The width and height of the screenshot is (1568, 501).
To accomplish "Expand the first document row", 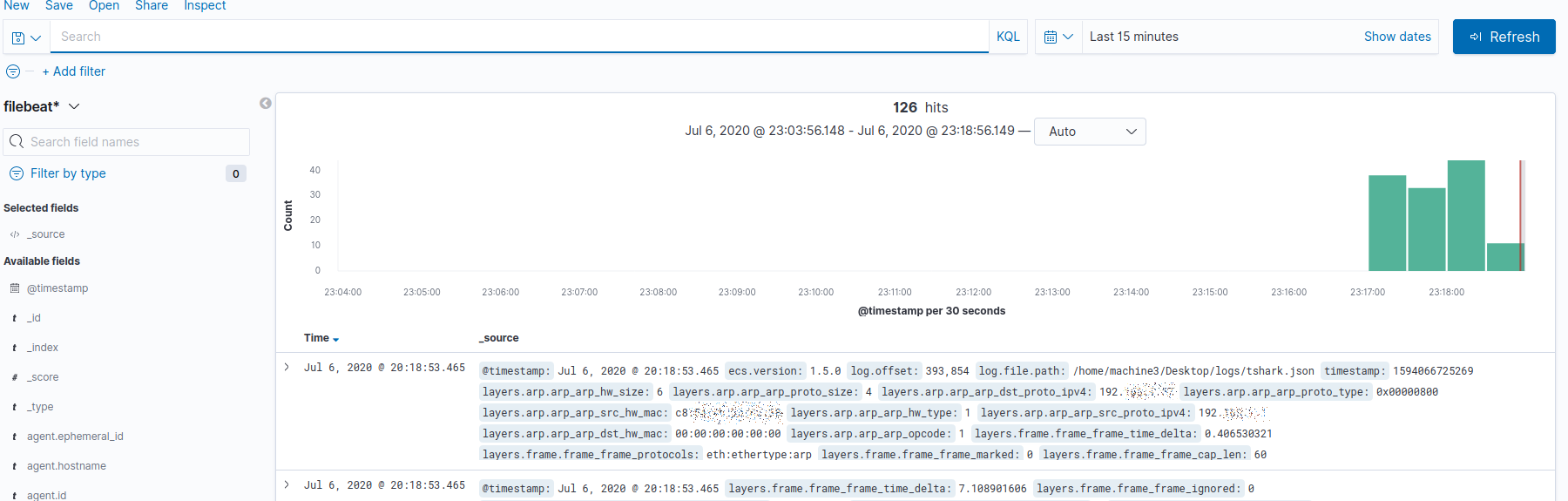I will [287, 367].
